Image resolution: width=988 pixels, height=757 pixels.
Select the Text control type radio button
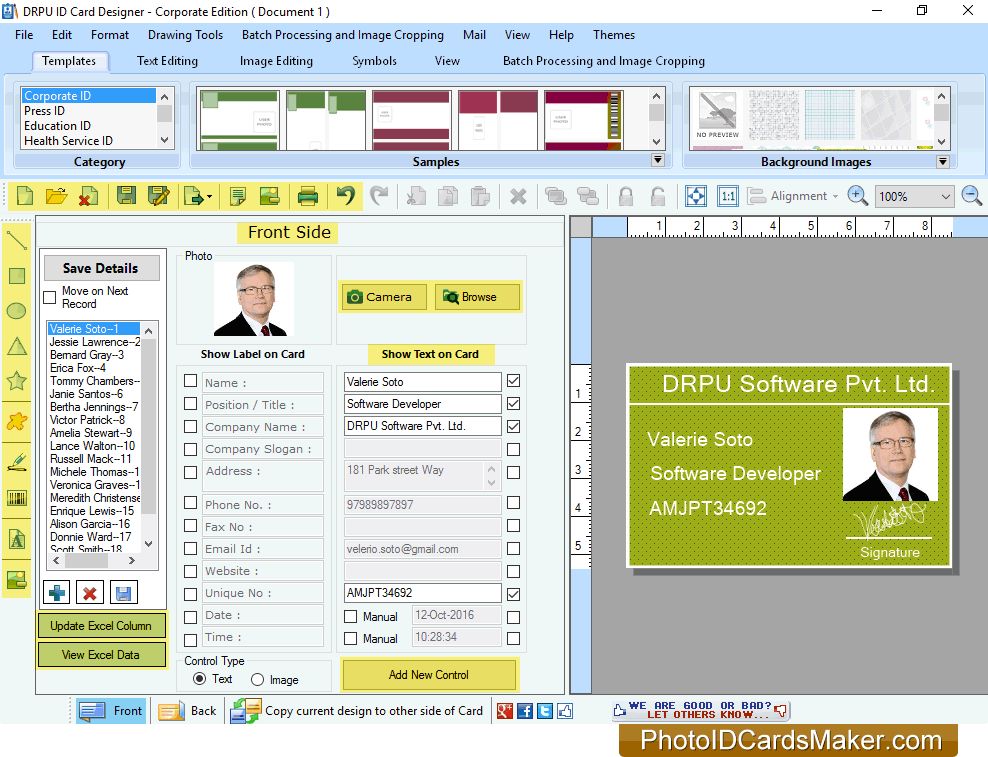click(x=200, y=679)
